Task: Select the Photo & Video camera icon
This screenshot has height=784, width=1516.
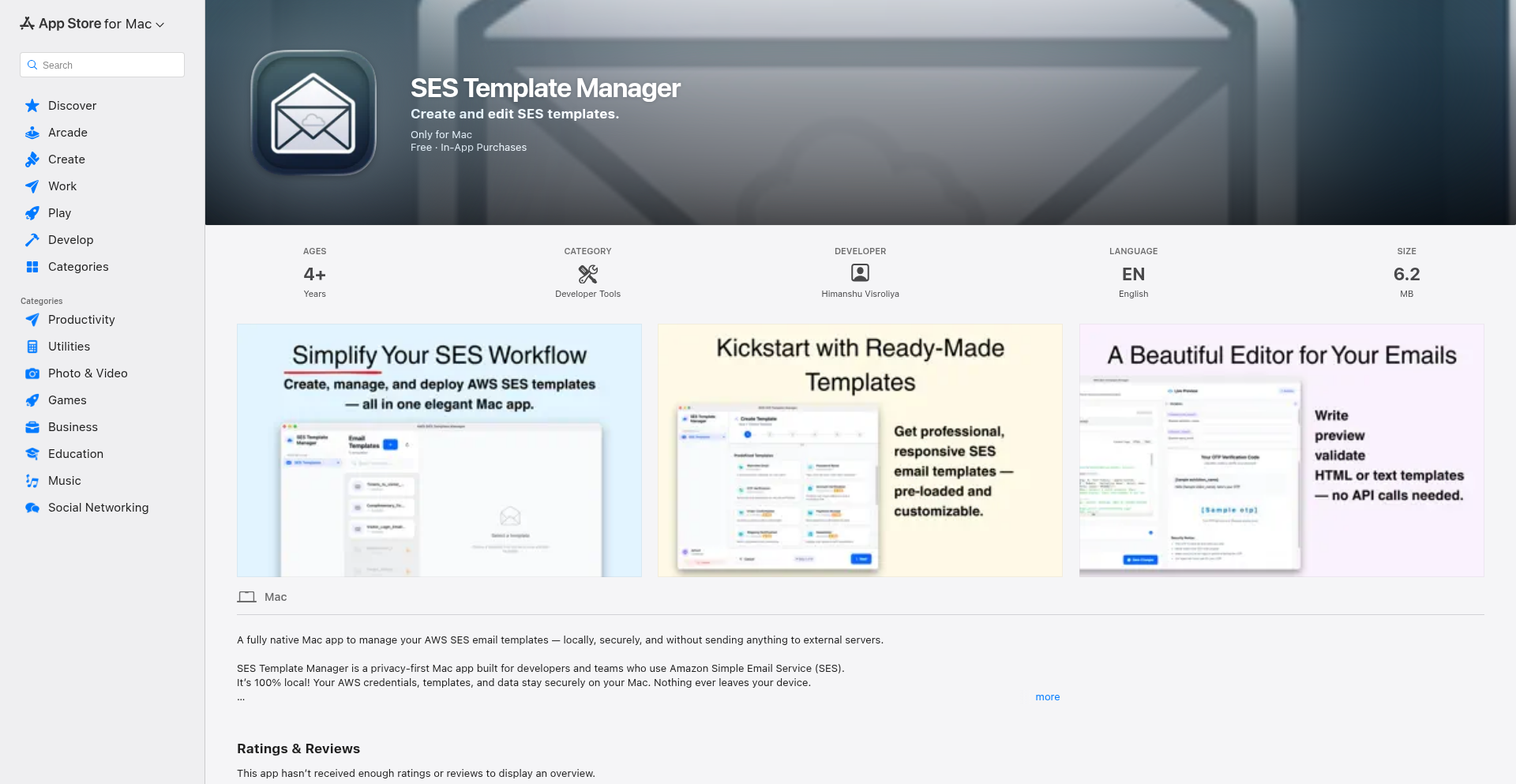Action: pos(32,373)
